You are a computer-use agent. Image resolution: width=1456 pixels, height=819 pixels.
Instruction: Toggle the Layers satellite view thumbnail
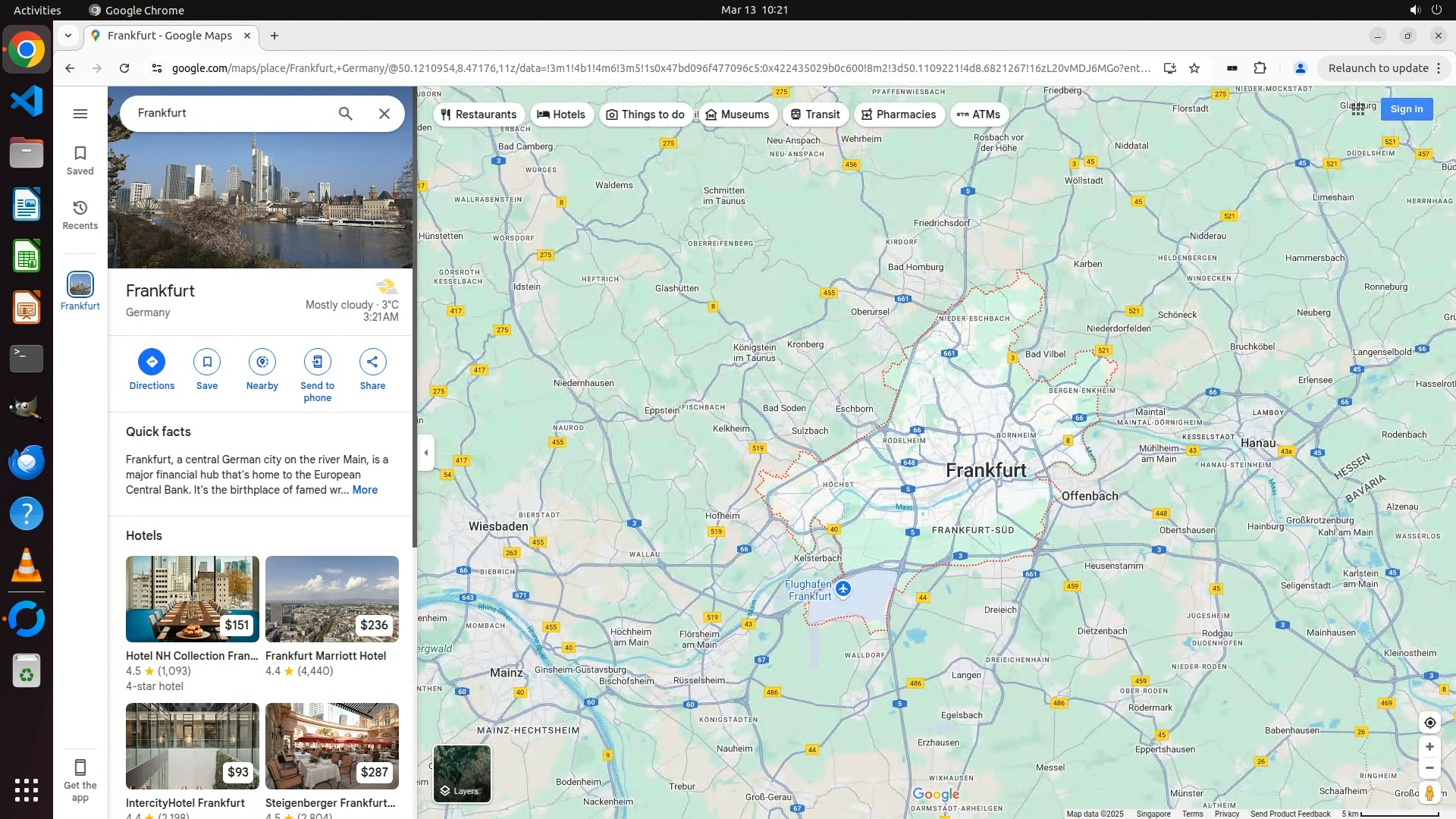tap(462, 773)
